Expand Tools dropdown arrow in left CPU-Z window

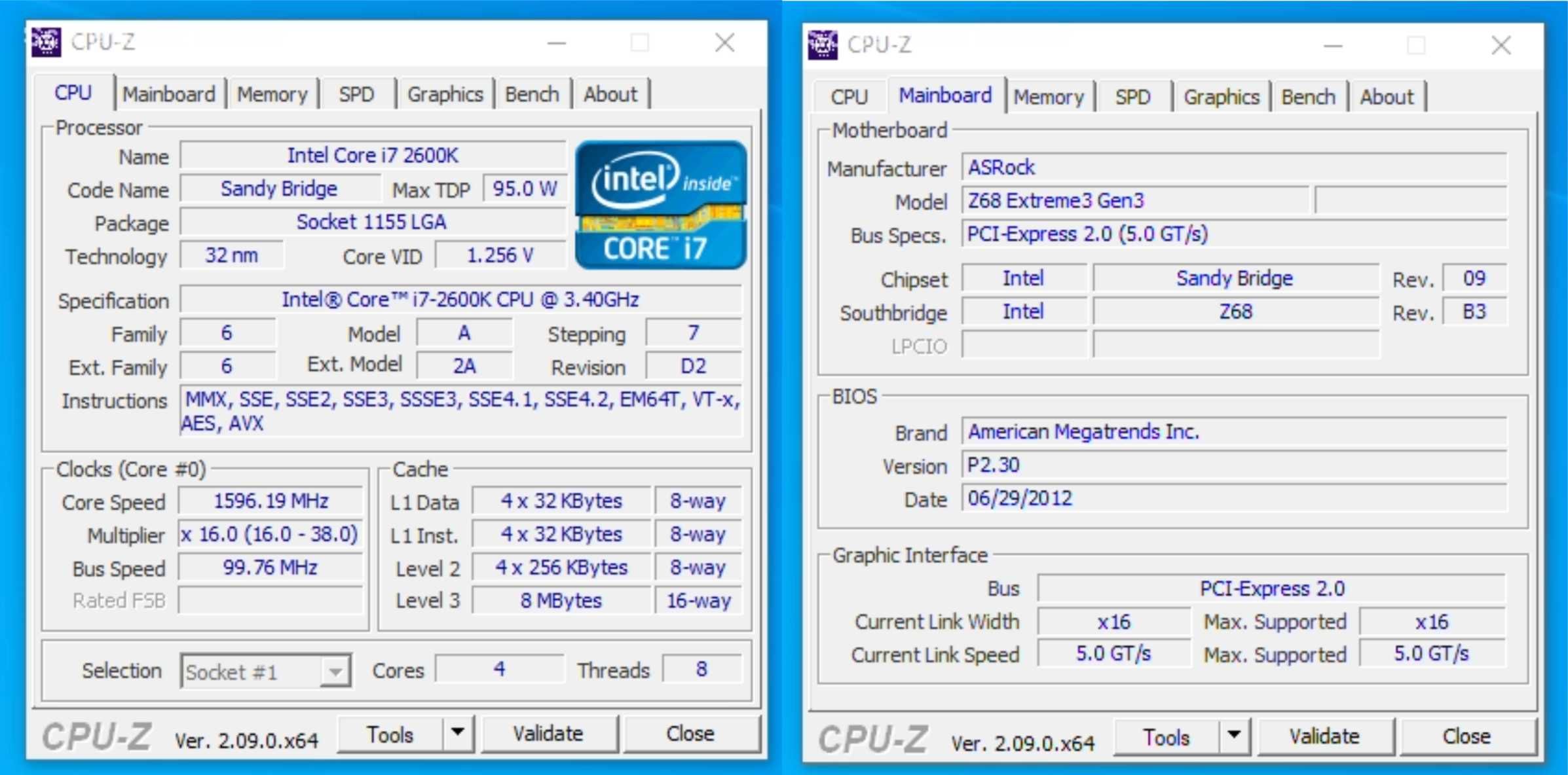[458, 734]
